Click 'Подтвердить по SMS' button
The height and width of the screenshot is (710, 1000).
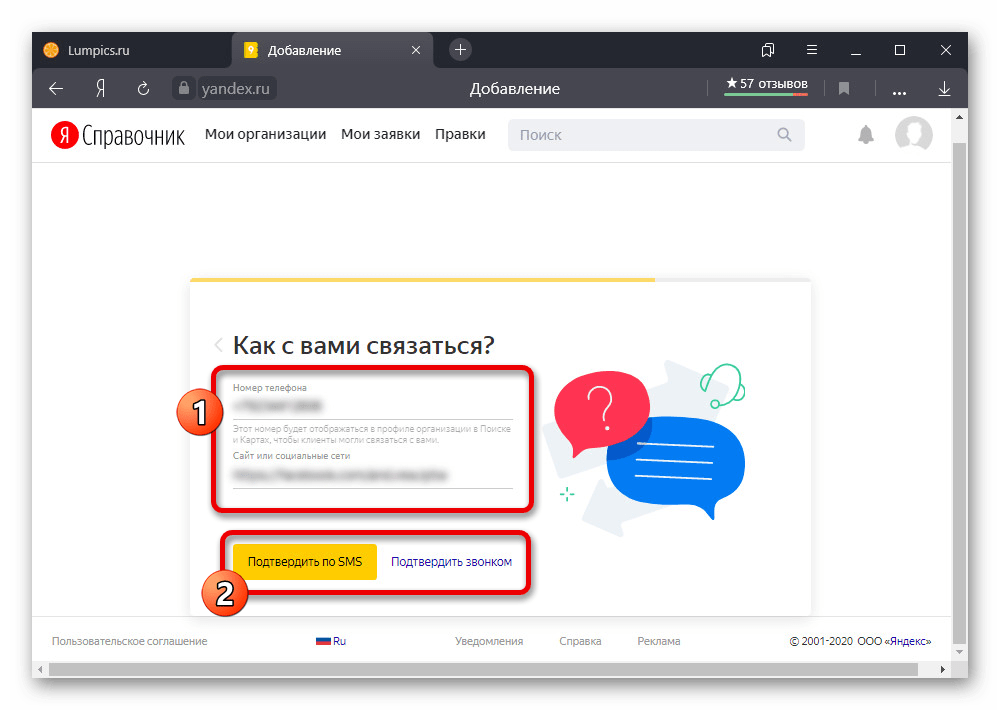(304, 562)
